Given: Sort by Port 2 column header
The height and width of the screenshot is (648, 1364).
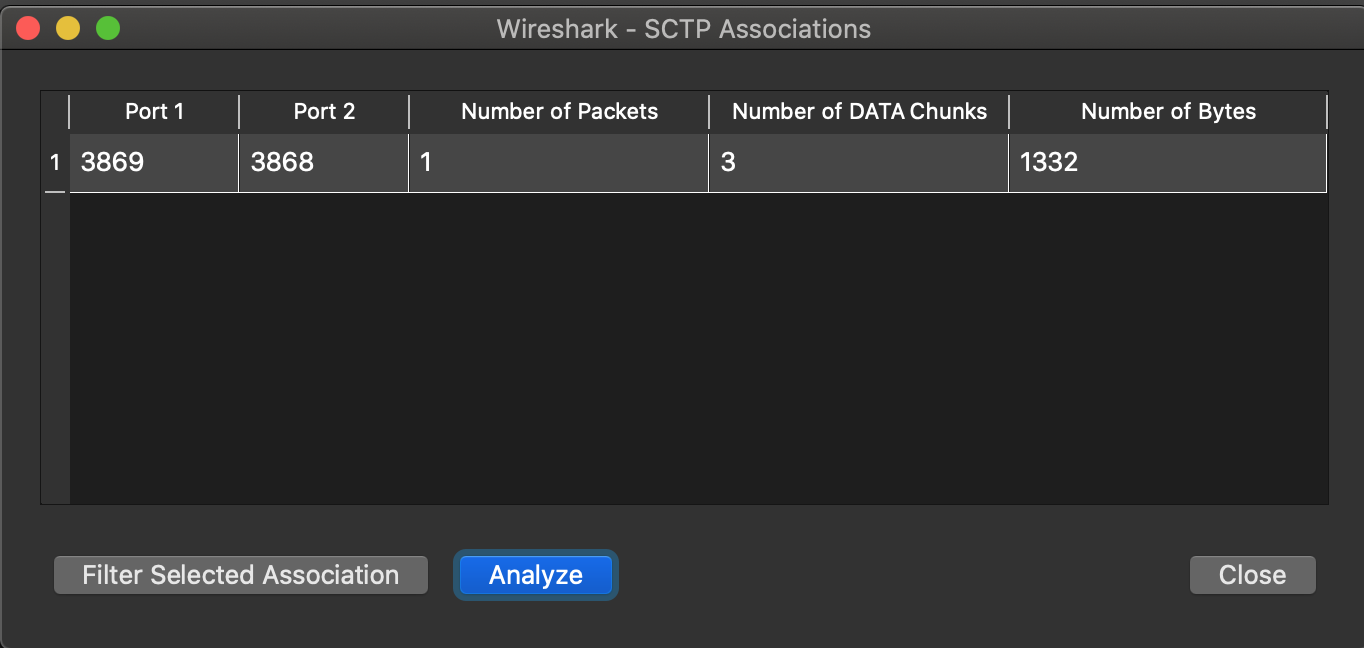Looking at the screenshot, I should (324, 112).
